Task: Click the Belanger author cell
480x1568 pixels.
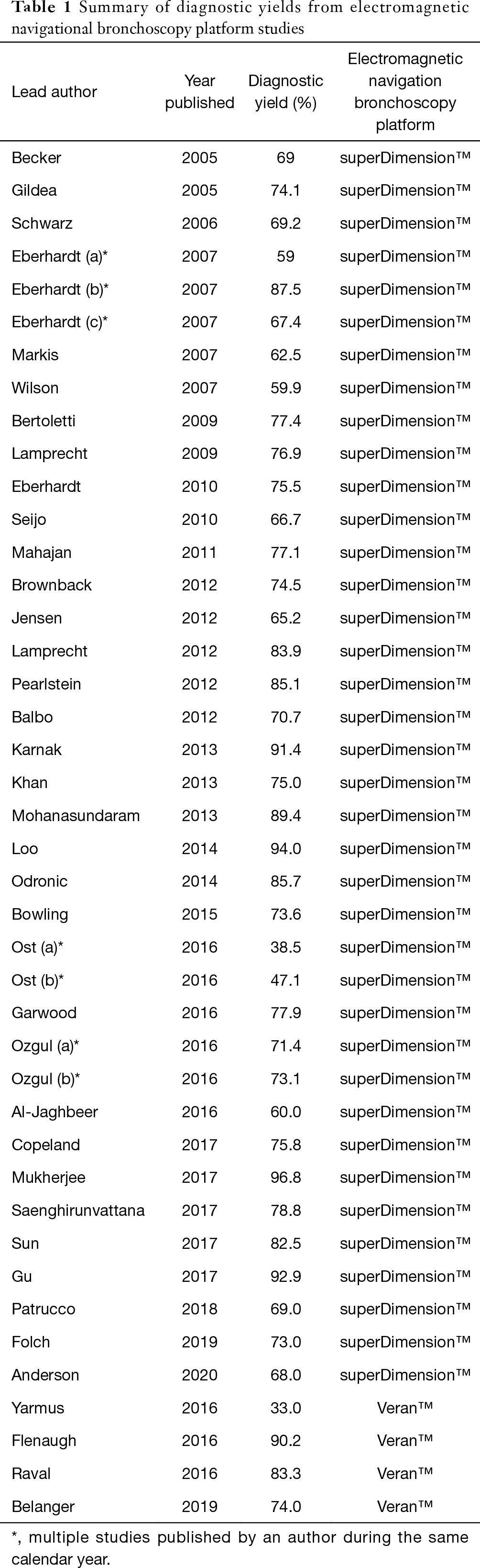Action: click(43, 1507)
